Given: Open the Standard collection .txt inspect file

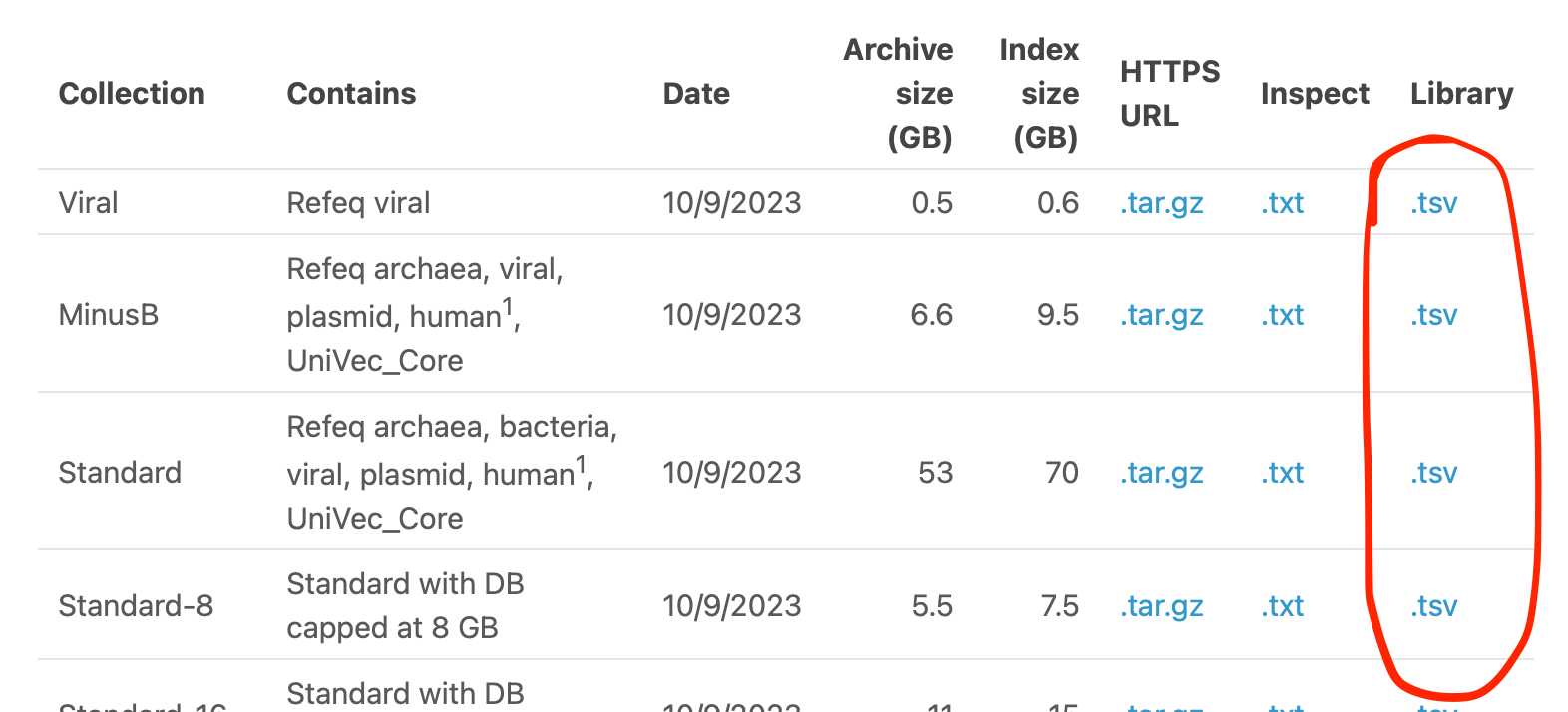Looking at the screenshot, I should coord(1282,473).
